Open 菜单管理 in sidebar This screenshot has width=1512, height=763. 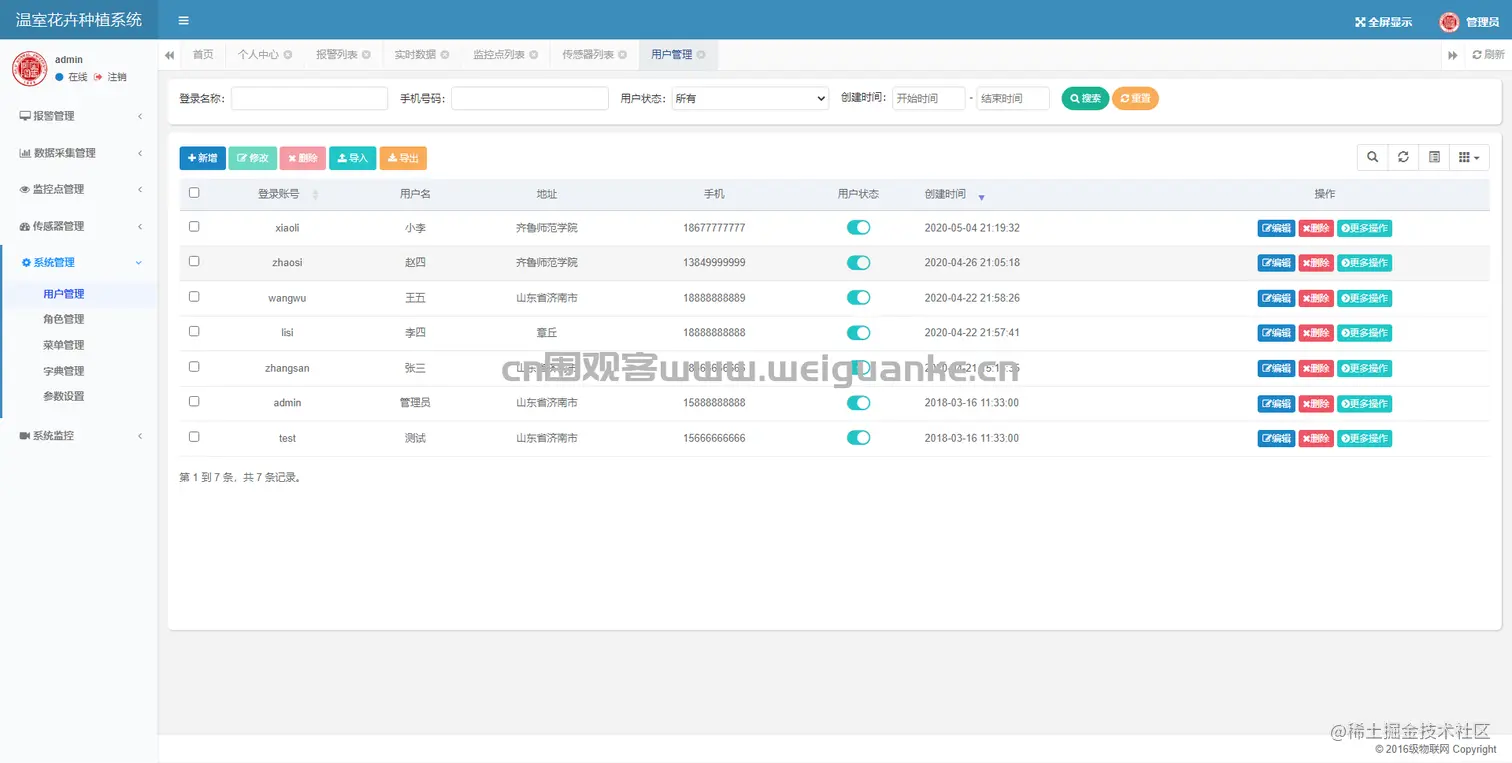coord(64,345)
